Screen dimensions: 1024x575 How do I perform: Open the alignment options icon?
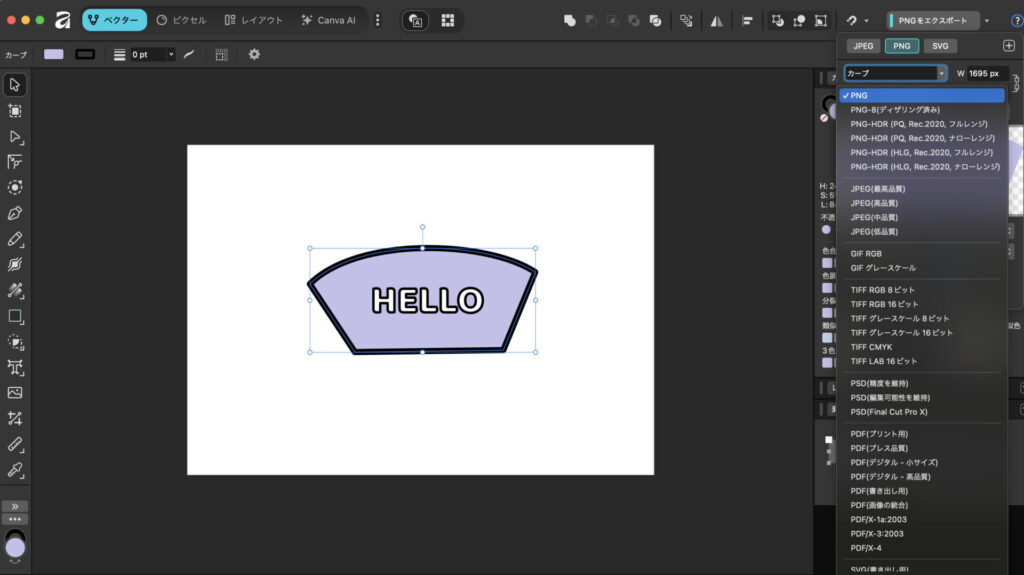coord(747,20)
